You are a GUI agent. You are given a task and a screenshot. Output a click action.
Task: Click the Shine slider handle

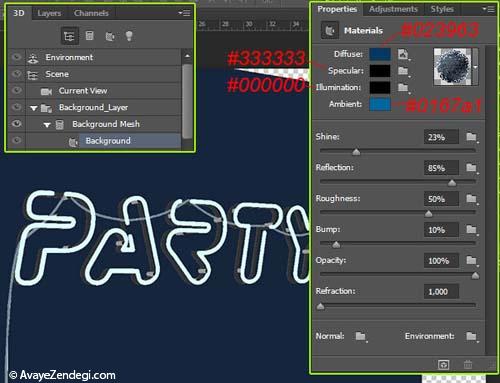tap(356, 152)
